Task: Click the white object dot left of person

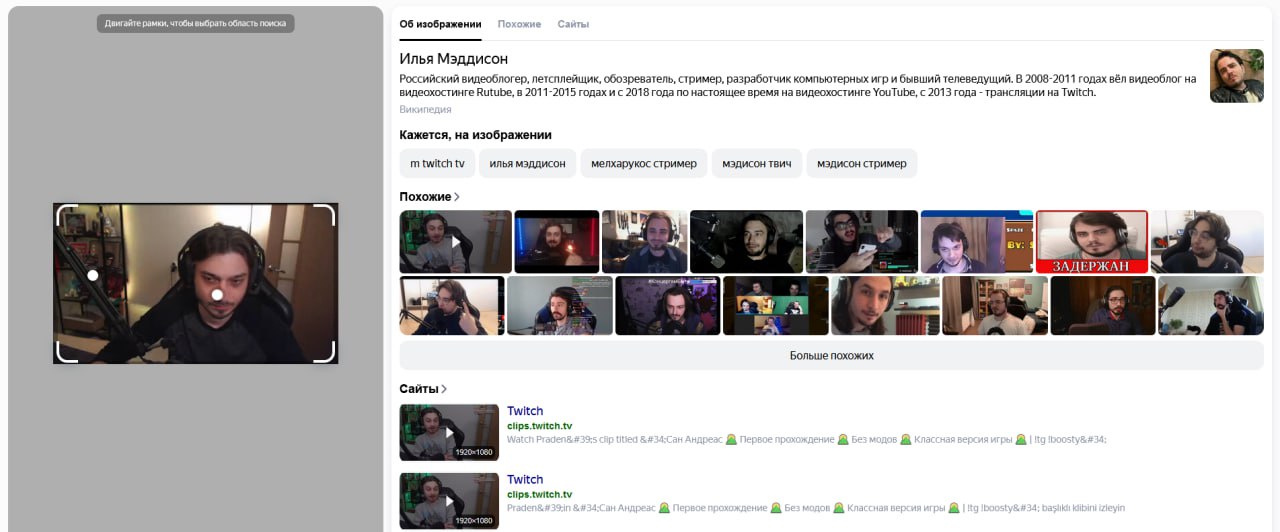Action: (93, 275)
